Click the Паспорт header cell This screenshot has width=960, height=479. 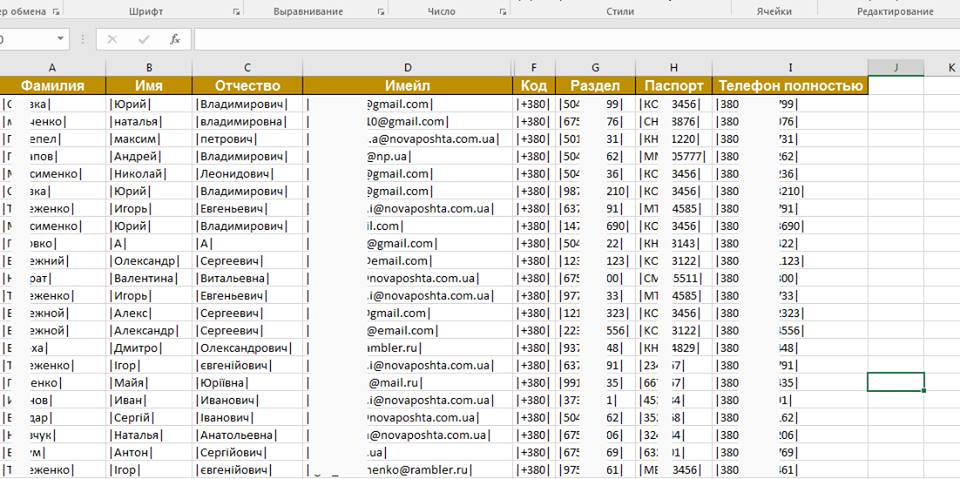pyautogui.click(x=674, y=86)
